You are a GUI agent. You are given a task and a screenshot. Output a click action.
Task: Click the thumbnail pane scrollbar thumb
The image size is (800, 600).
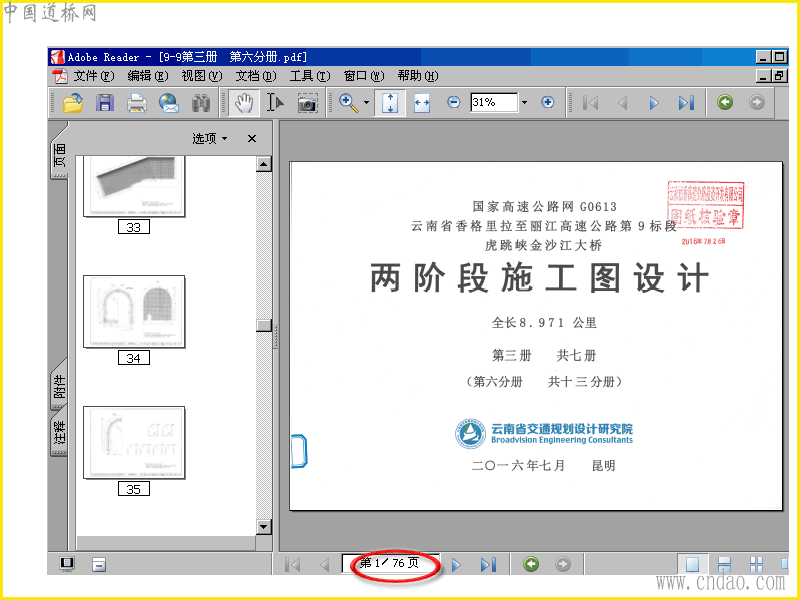click(x=263, y=326)
